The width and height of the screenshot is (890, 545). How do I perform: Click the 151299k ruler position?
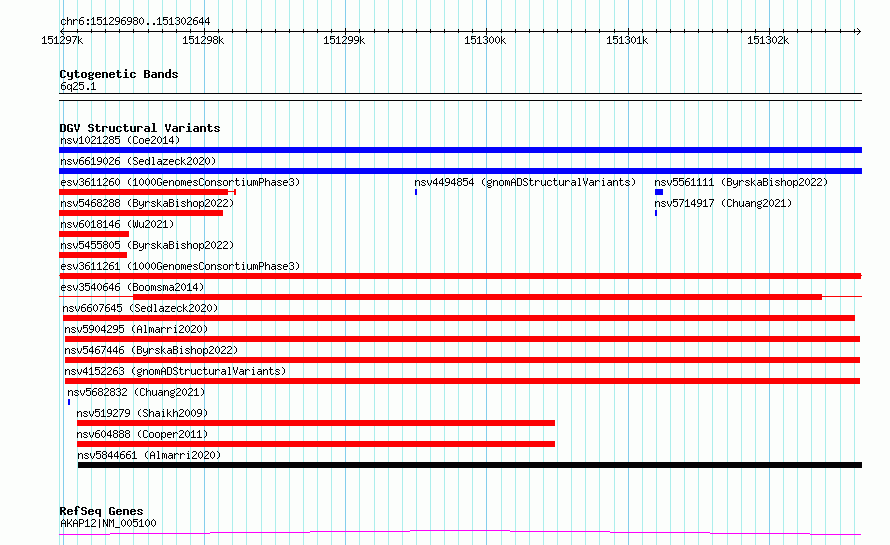(344, 40)
